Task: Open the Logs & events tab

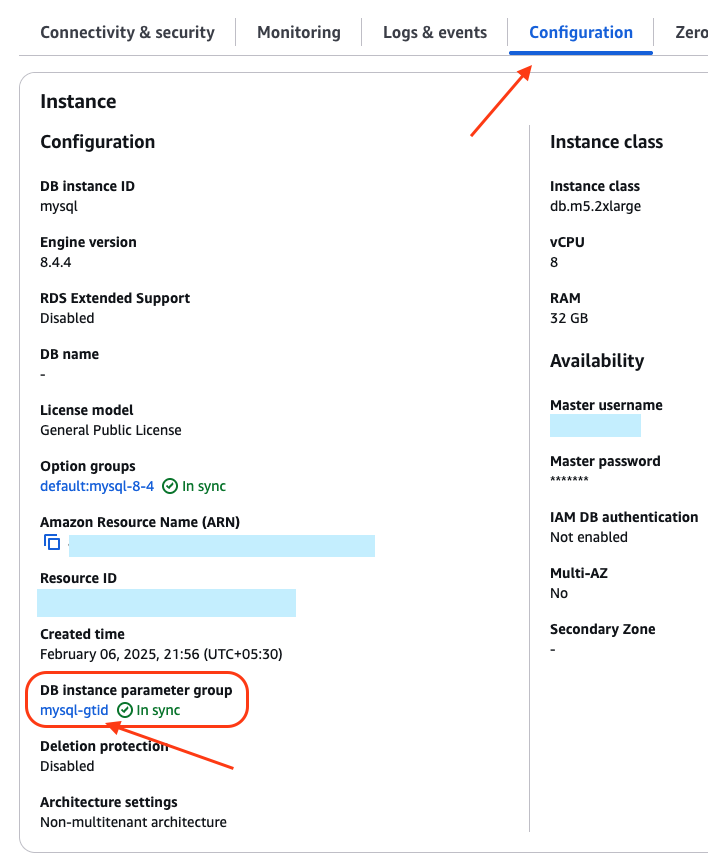Action: coord(434,32)
